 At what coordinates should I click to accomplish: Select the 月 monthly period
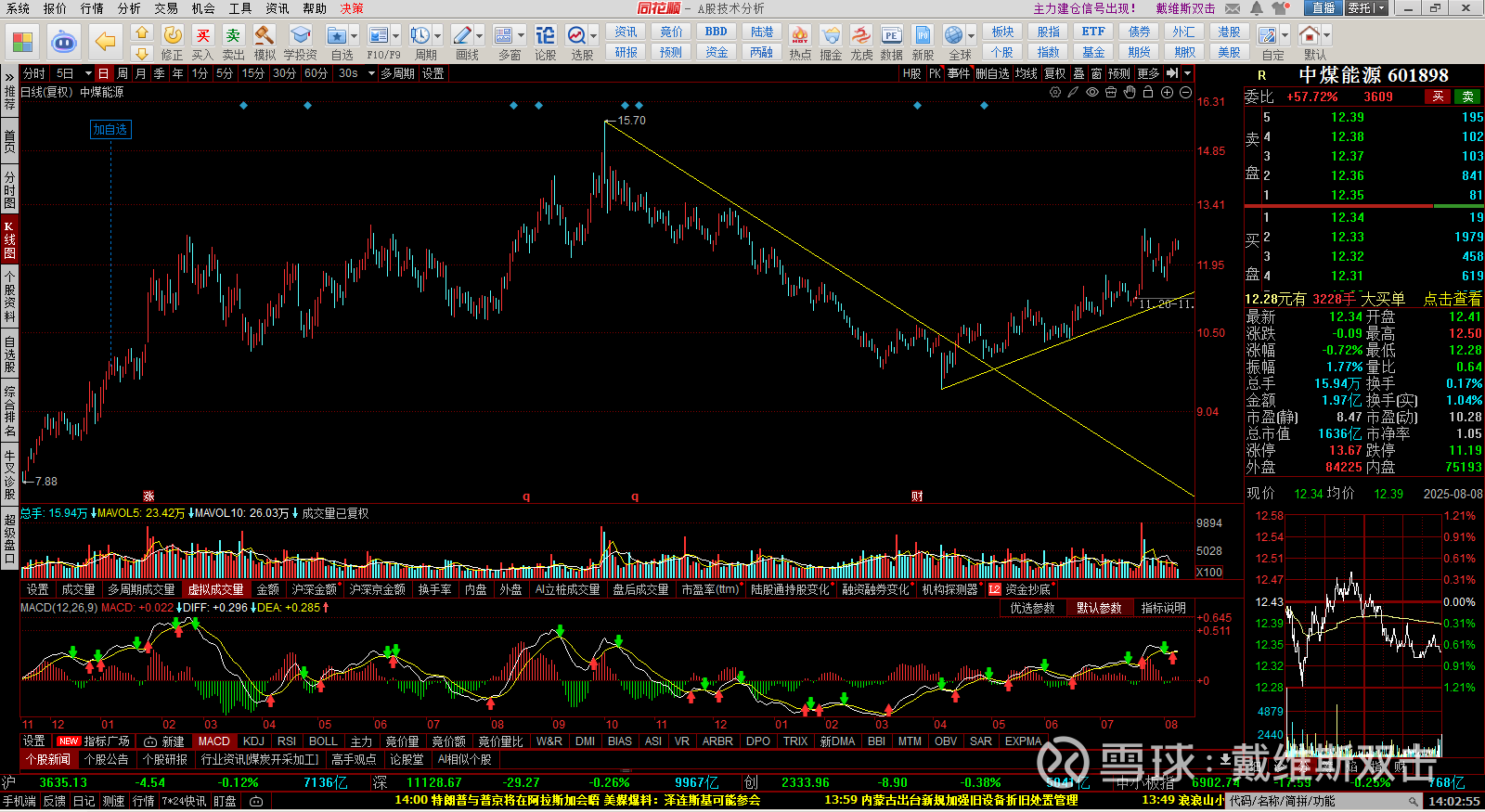click(140, 73)
